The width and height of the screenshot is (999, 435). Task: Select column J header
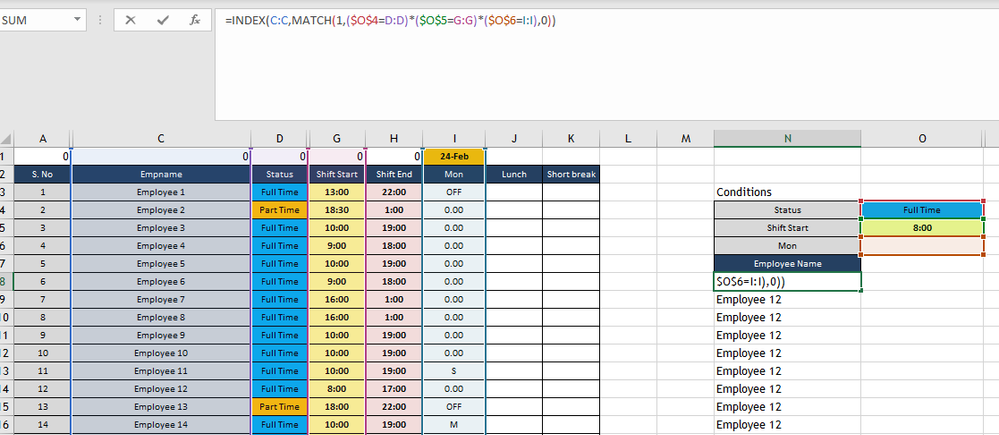coord(514,139)
